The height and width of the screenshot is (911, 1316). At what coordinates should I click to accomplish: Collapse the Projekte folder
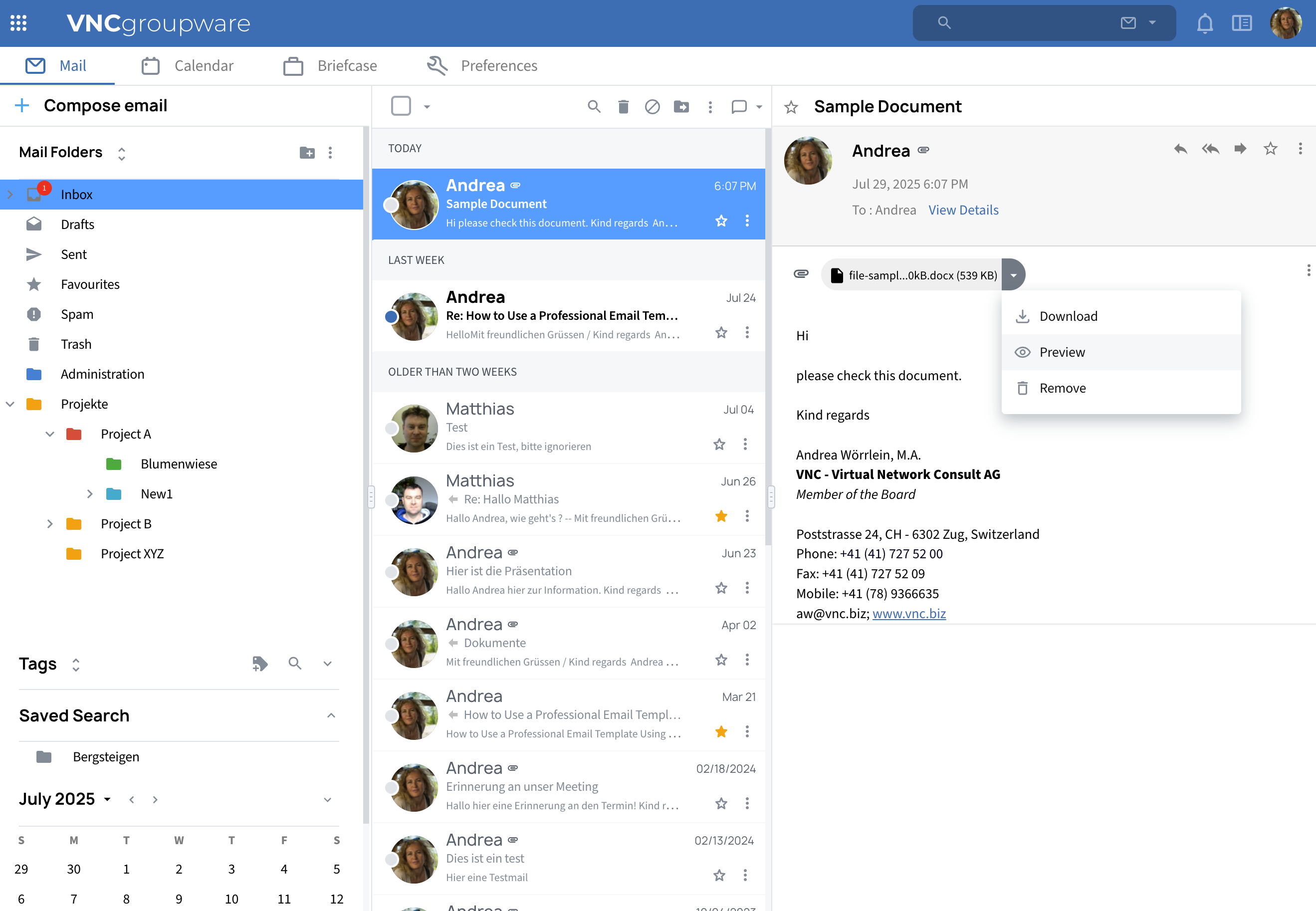click(x=9, y=404)
